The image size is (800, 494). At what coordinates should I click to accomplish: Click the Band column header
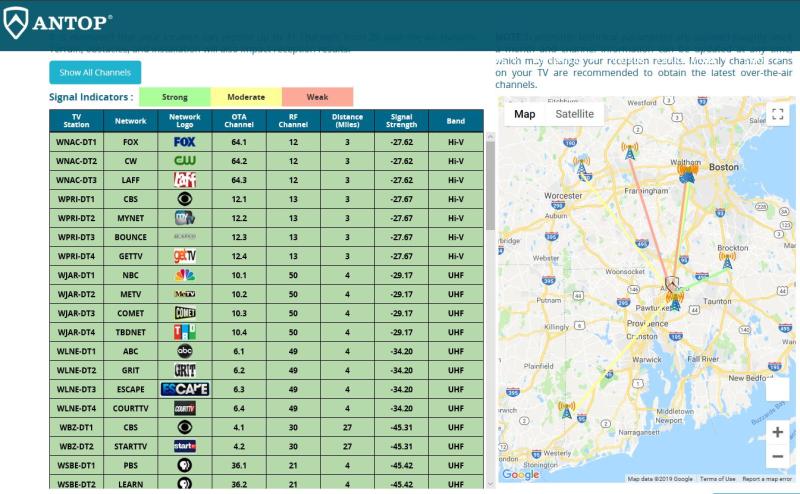456,121
